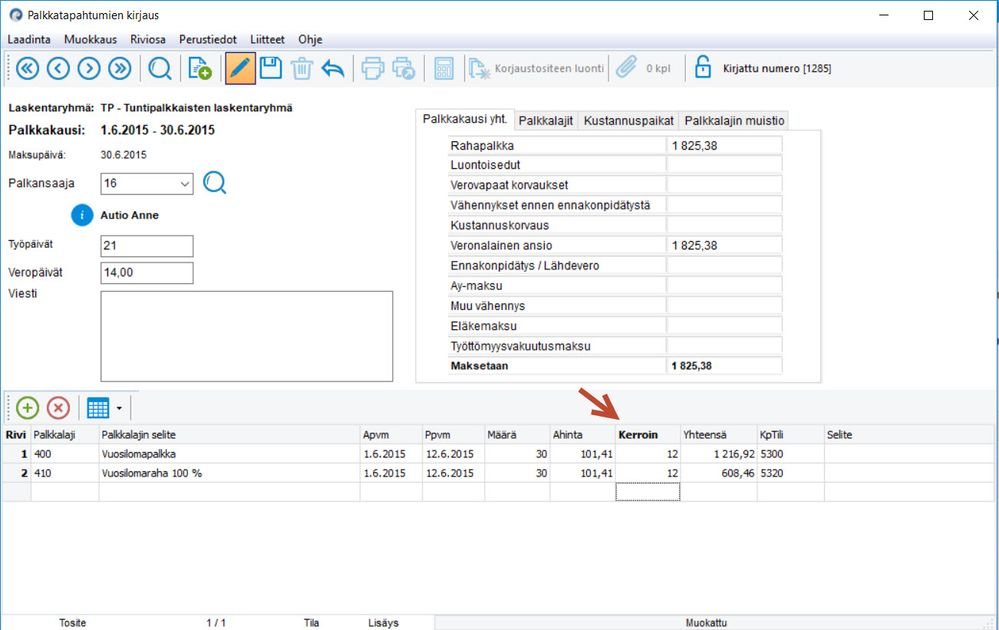Expand grid icon dropdown arrow

(x=119, y=408)
